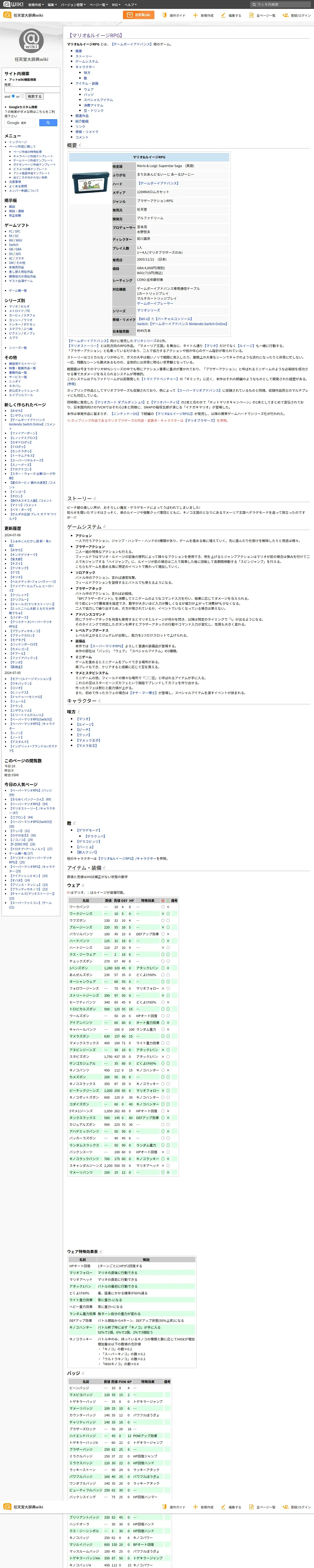Jump to 紹介動画 in the table of contents
The width and height of the screenshot is (314, 1568).
(x=82, y=121)
